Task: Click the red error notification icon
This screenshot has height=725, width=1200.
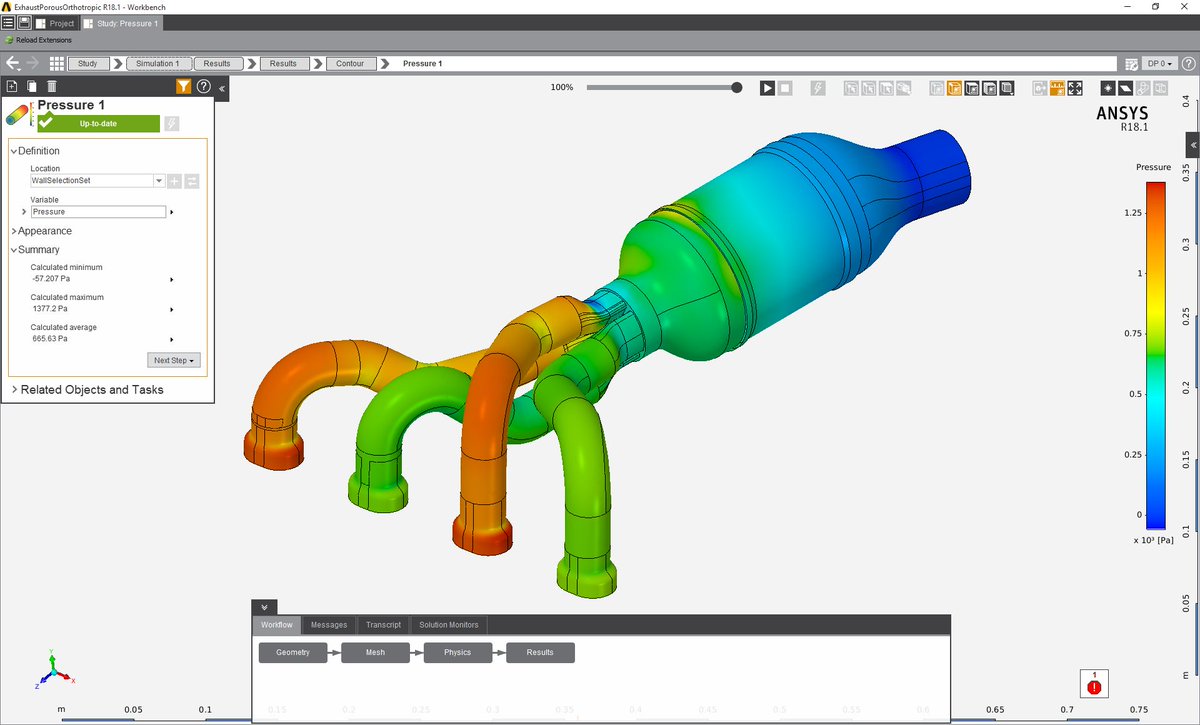Action: pyautogui.click(x=1095, y=687)
